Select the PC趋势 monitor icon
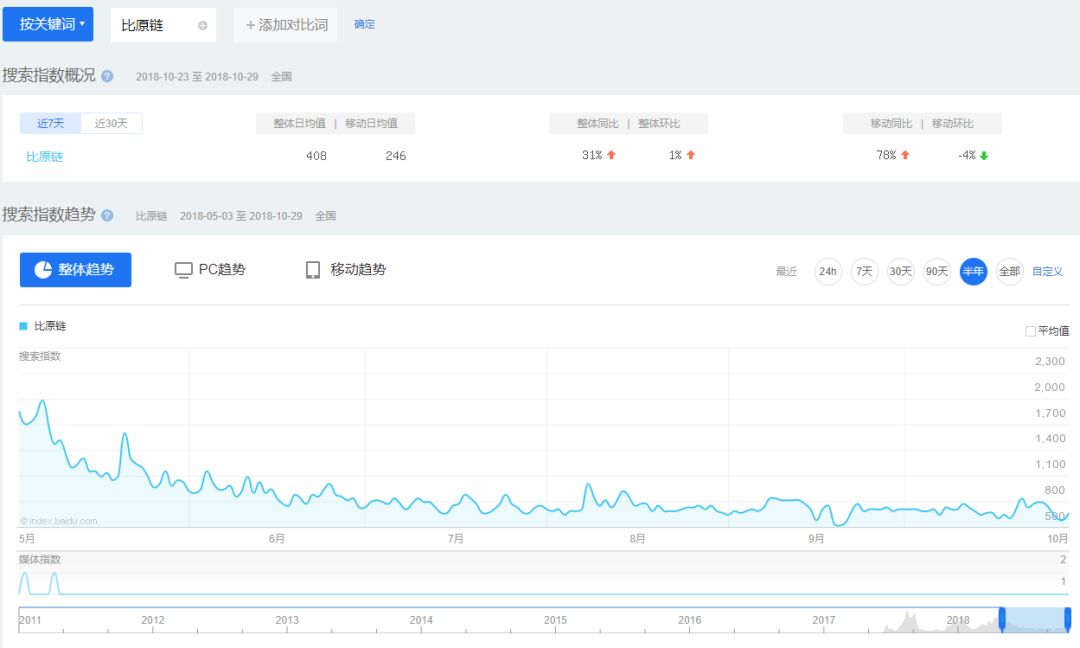This screenshot has width=1080, height=648. [x=184, y=269]
